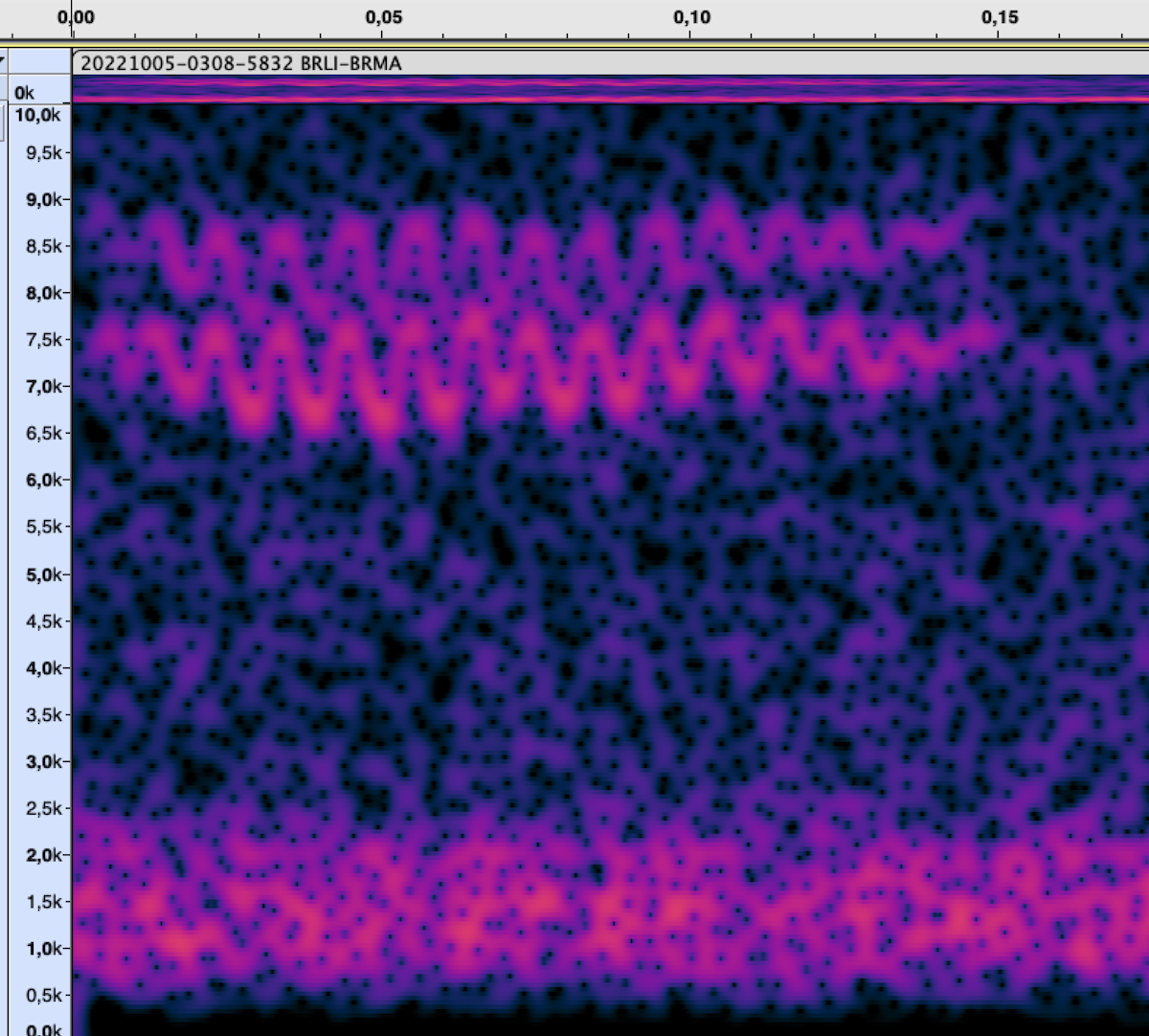Click the 0,00 mark on timeline ruler

point(76,17)
